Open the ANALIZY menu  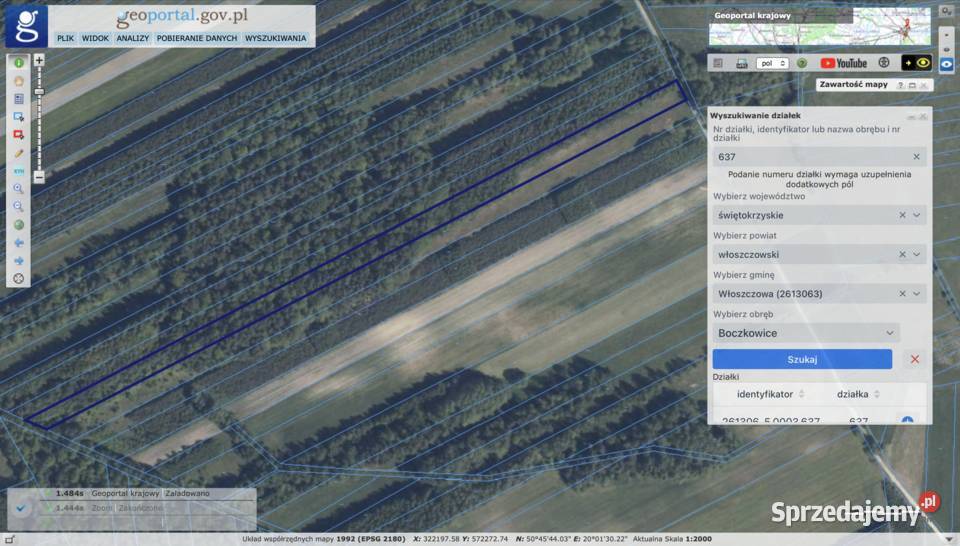click(x=132, y=38)
